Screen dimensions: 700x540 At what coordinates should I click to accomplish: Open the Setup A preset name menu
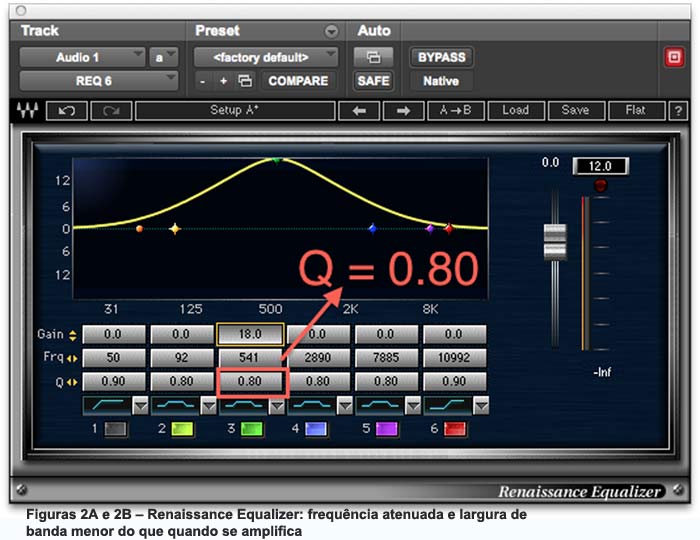[235, 111]
